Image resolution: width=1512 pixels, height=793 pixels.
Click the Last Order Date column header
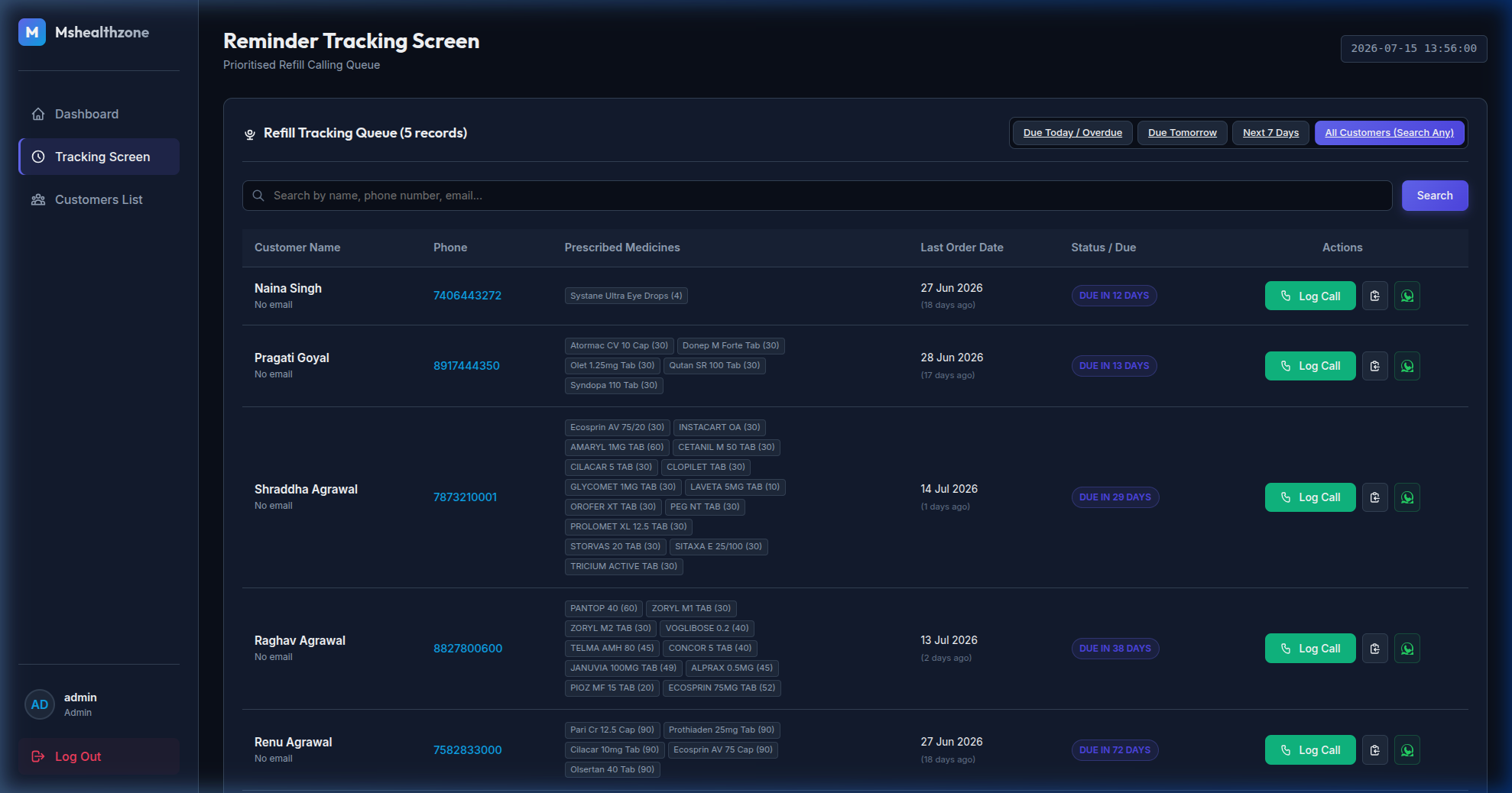962,248
